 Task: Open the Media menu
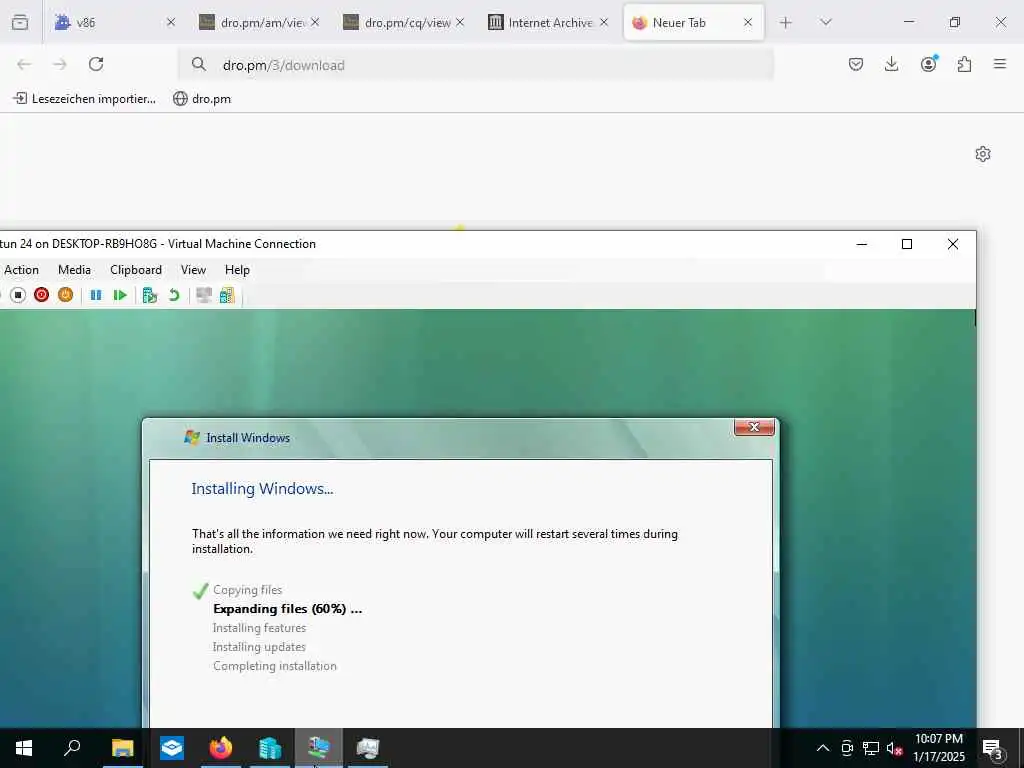click(x=74, y=270)
